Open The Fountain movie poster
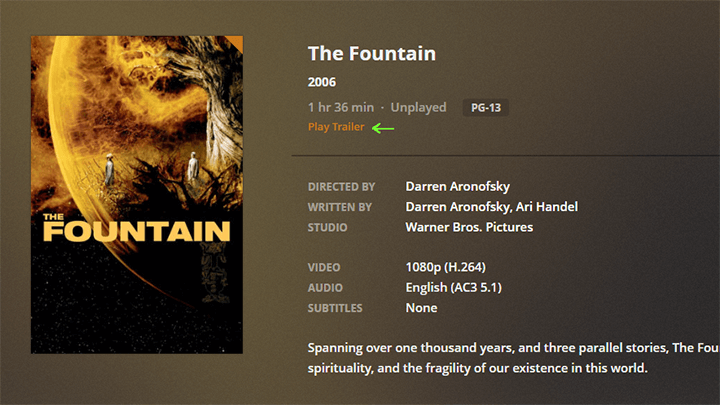Screen dimensions: 720x405 click(x=137, y=195)
